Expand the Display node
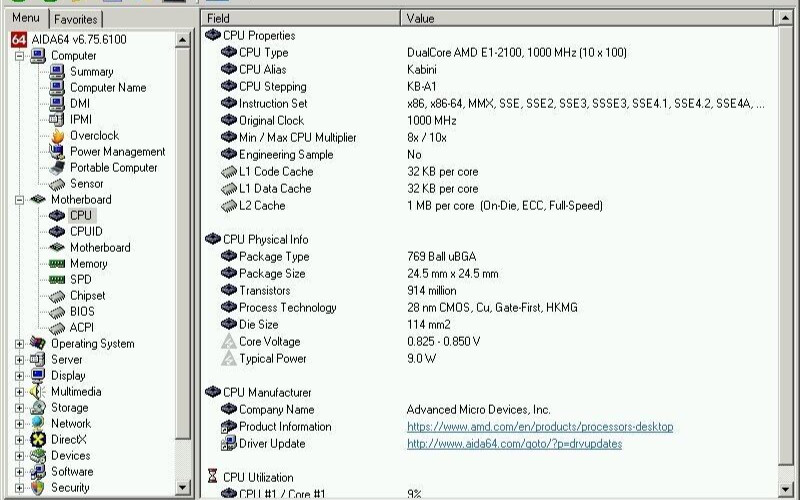Image resolution: width=800 pixels, height=500 pixels. pyautogui.click(x=19, y=376)
